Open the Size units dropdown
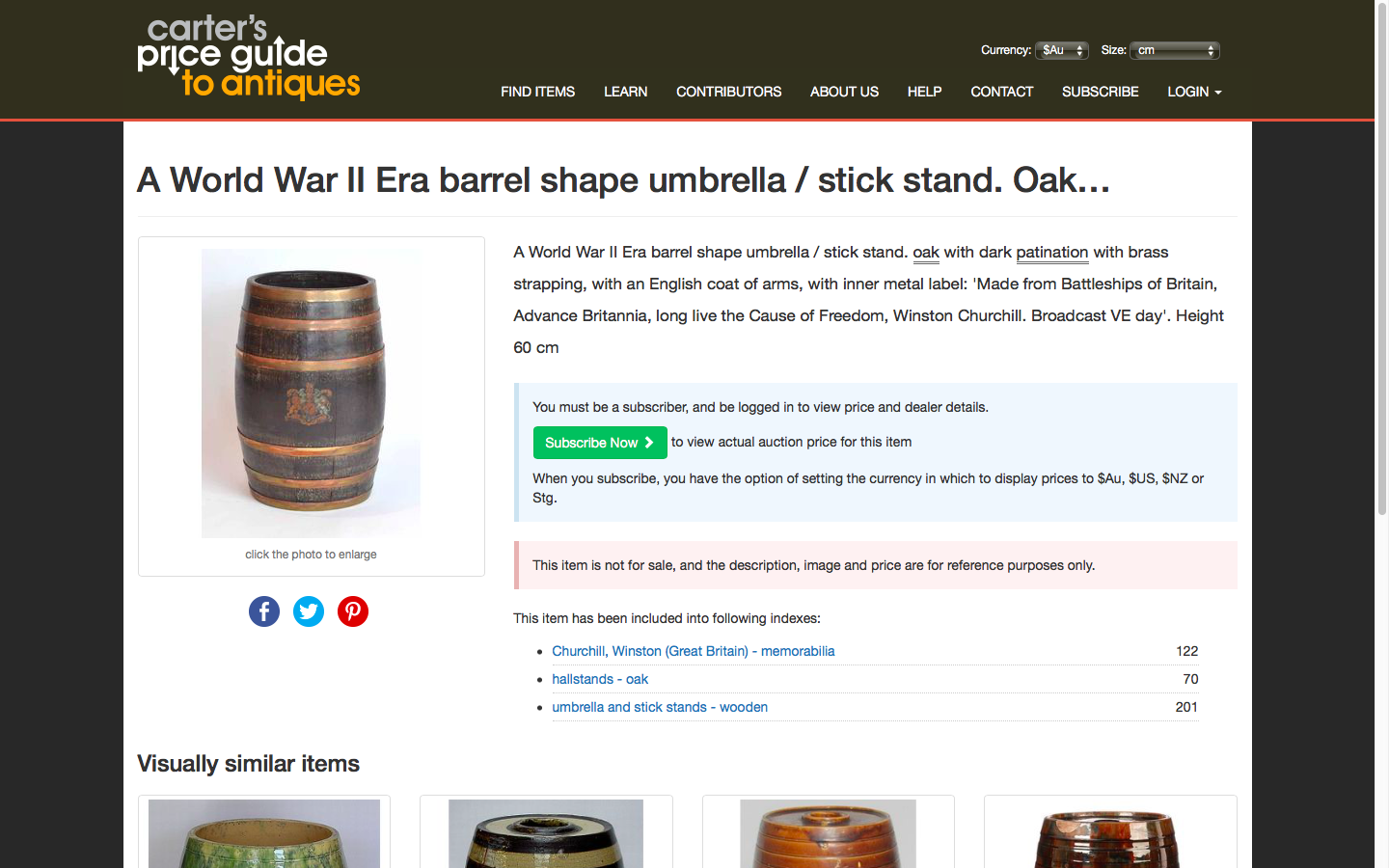 (1175, 50)
